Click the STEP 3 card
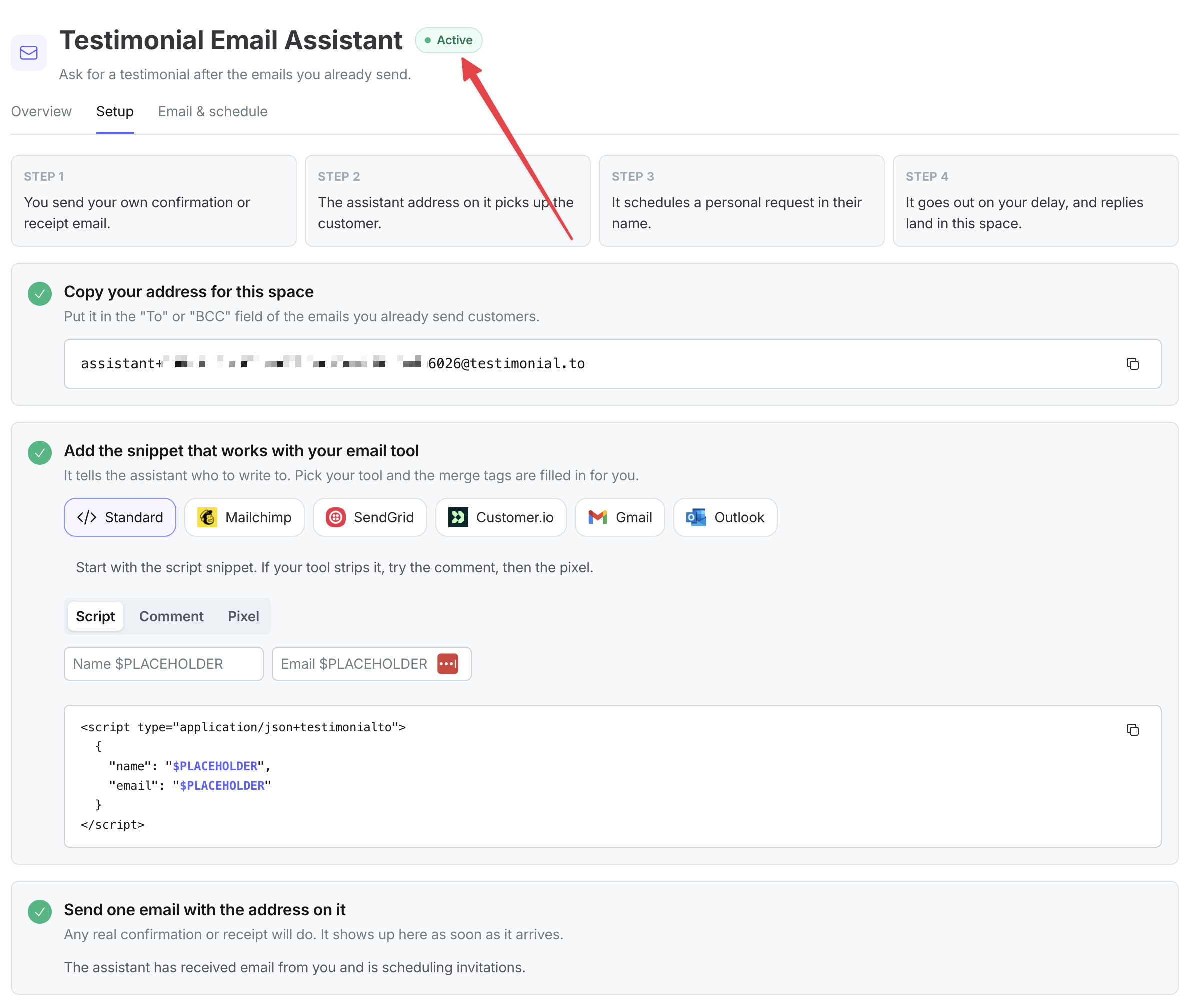 tap(741, 201)
